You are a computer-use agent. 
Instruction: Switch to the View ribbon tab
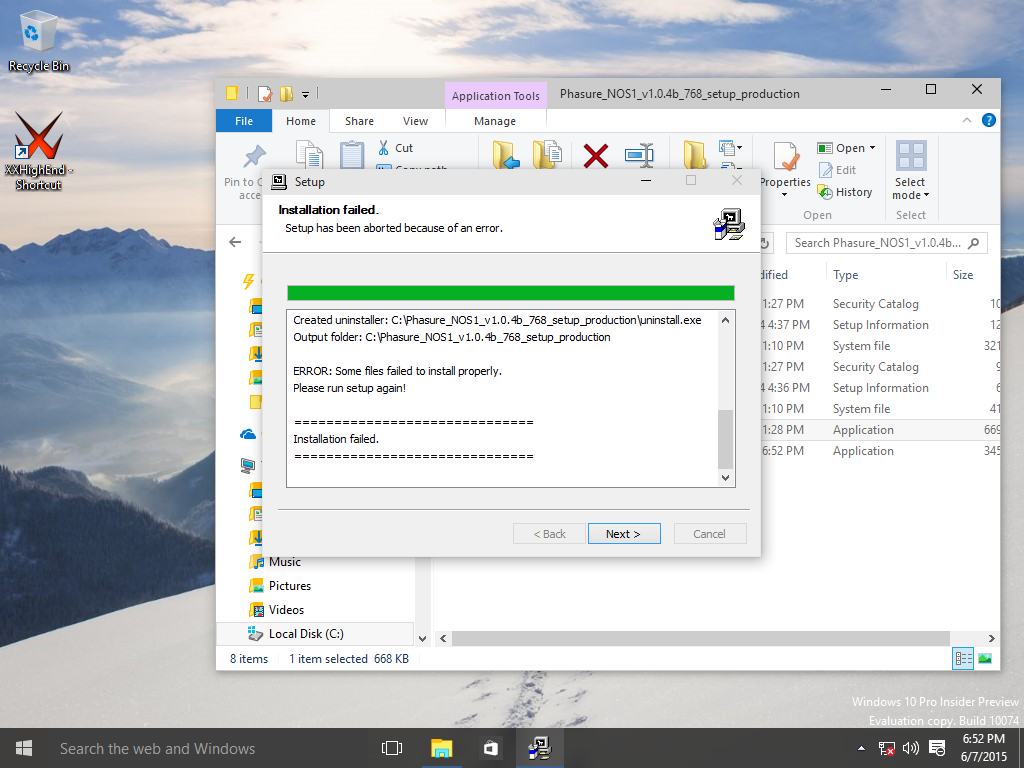tap(415, 121)
